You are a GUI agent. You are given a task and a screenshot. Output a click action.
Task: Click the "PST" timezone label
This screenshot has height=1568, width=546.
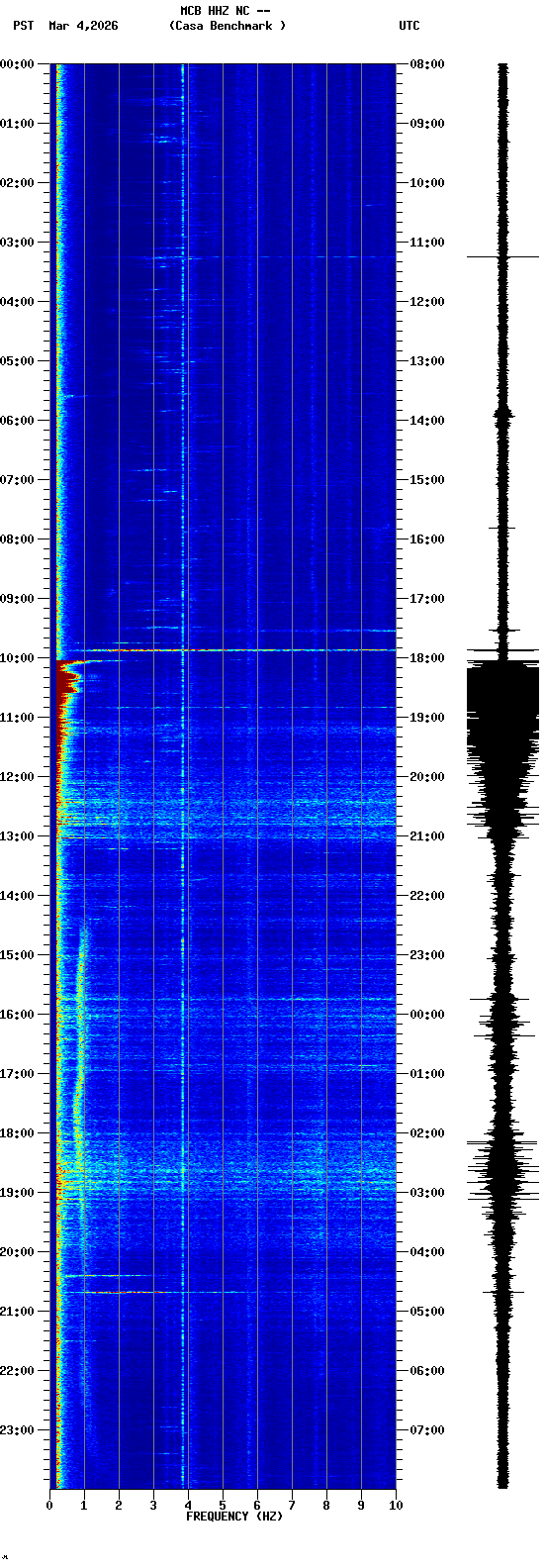point(24,26)
